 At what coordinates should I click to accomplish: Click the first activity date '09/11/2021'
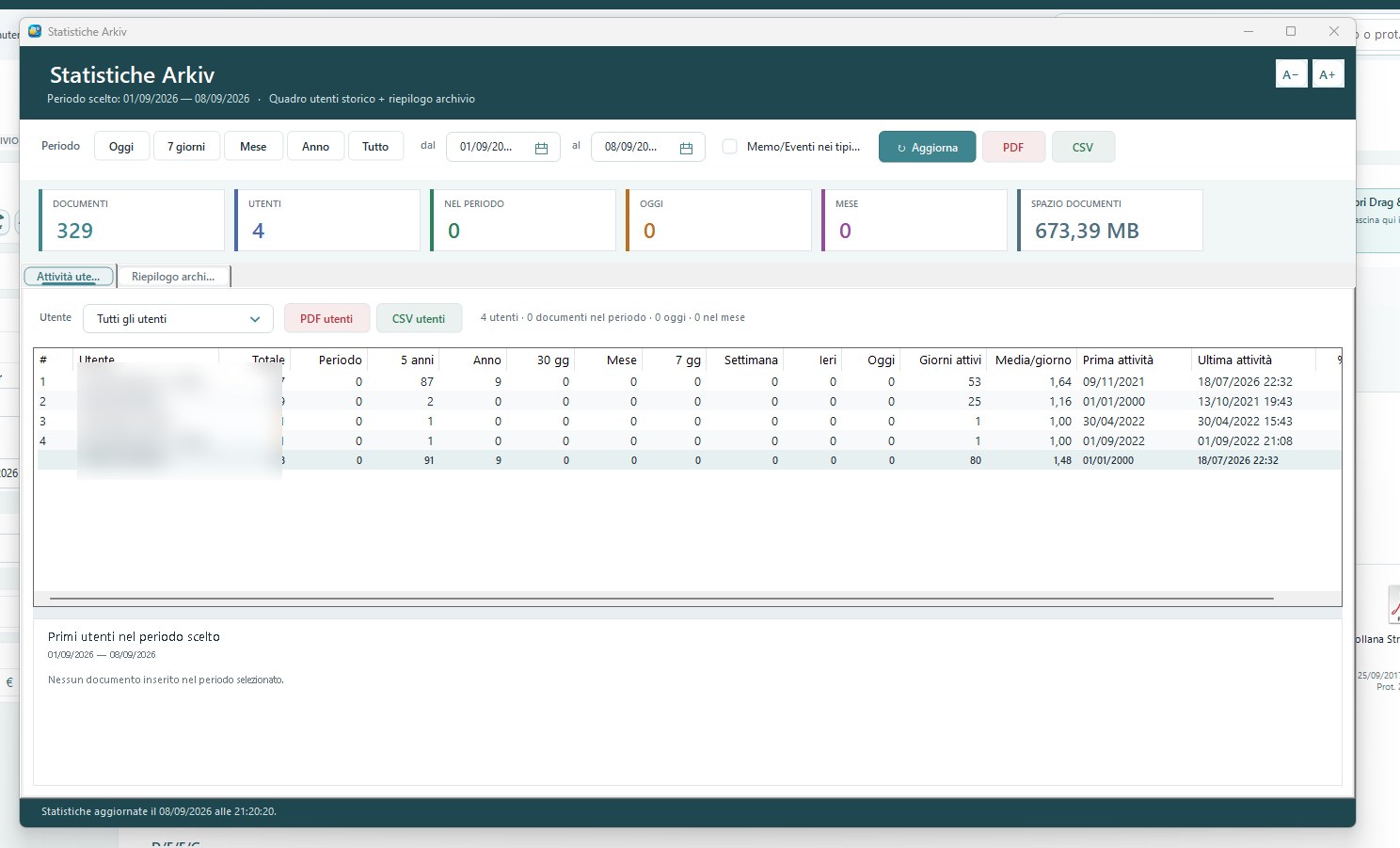[x=1114, y=382]
